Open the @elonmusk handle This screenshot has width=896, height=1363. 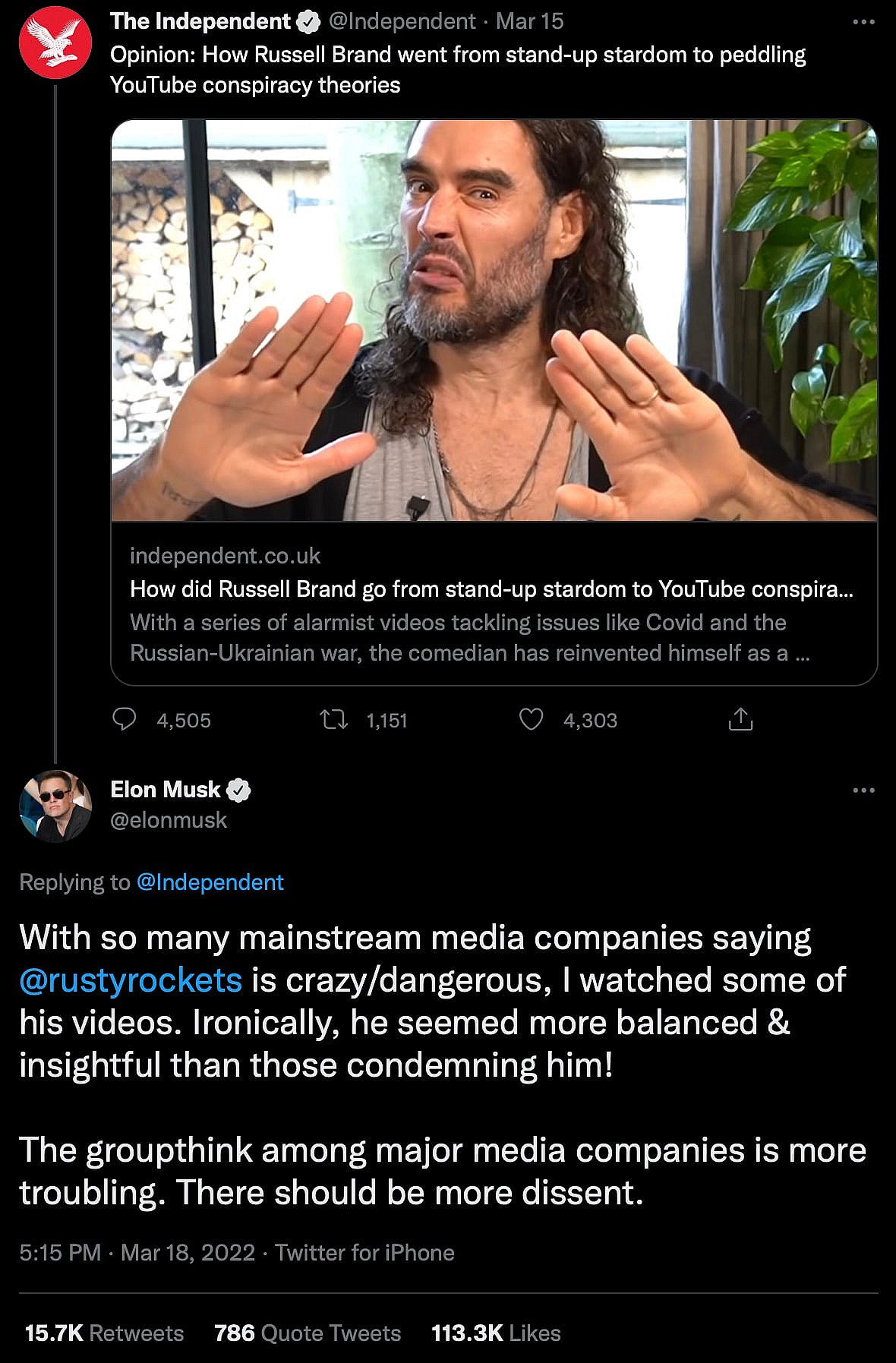169,820
